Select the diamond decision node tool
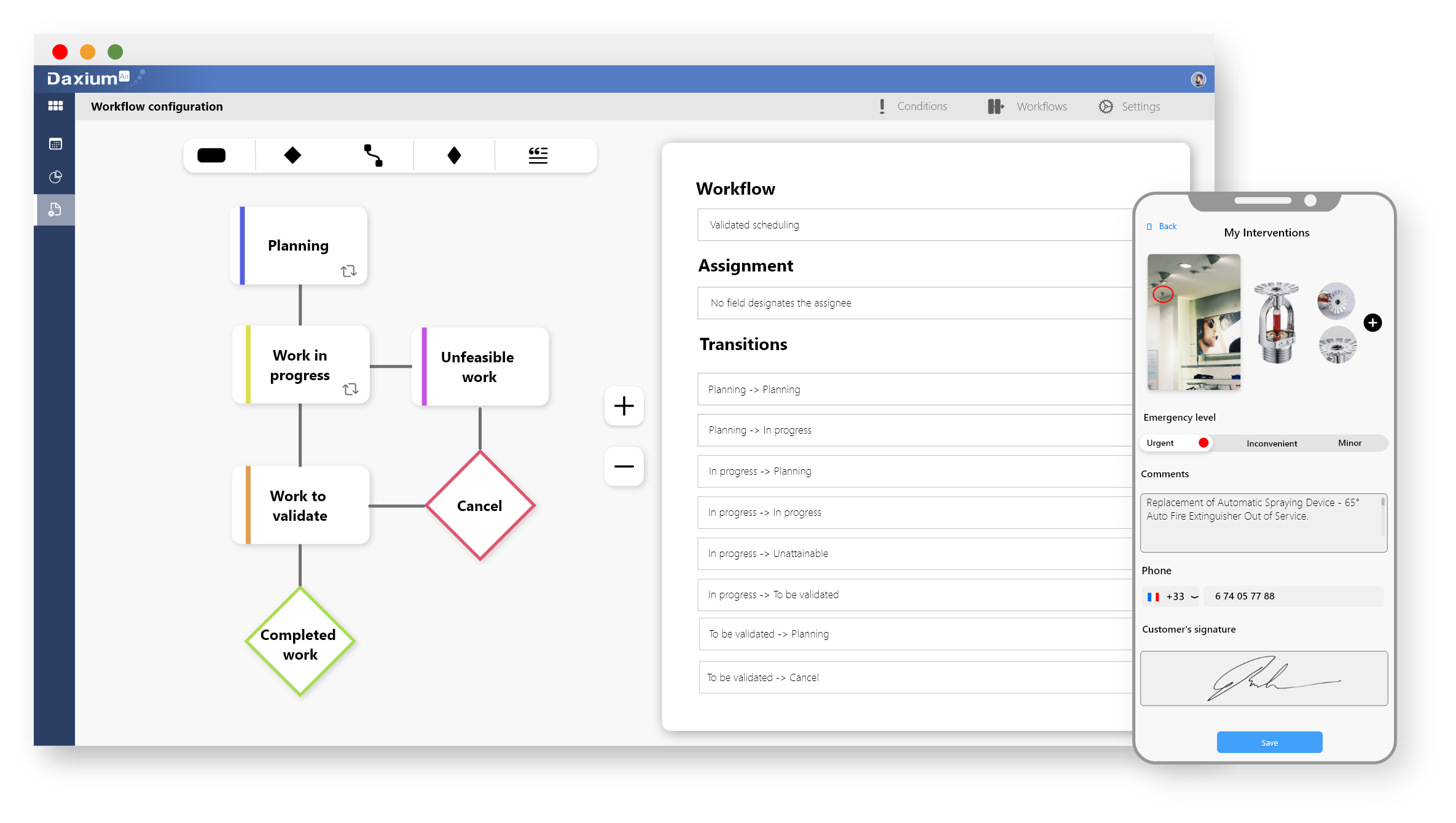Image resolution: width=1456 pixels, height=823 pixels. click(x=292, y=155)
